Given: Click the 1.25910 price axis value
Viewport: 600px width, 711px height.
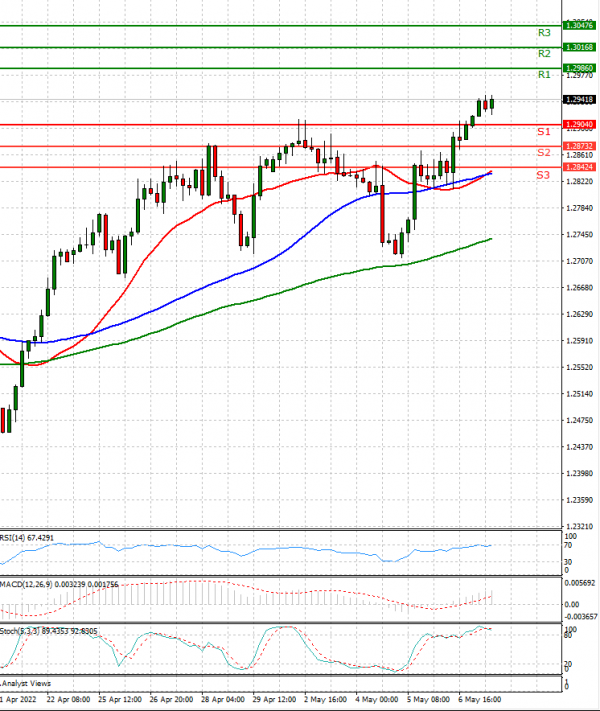Looking at the screenshot, I should [580, 341].
